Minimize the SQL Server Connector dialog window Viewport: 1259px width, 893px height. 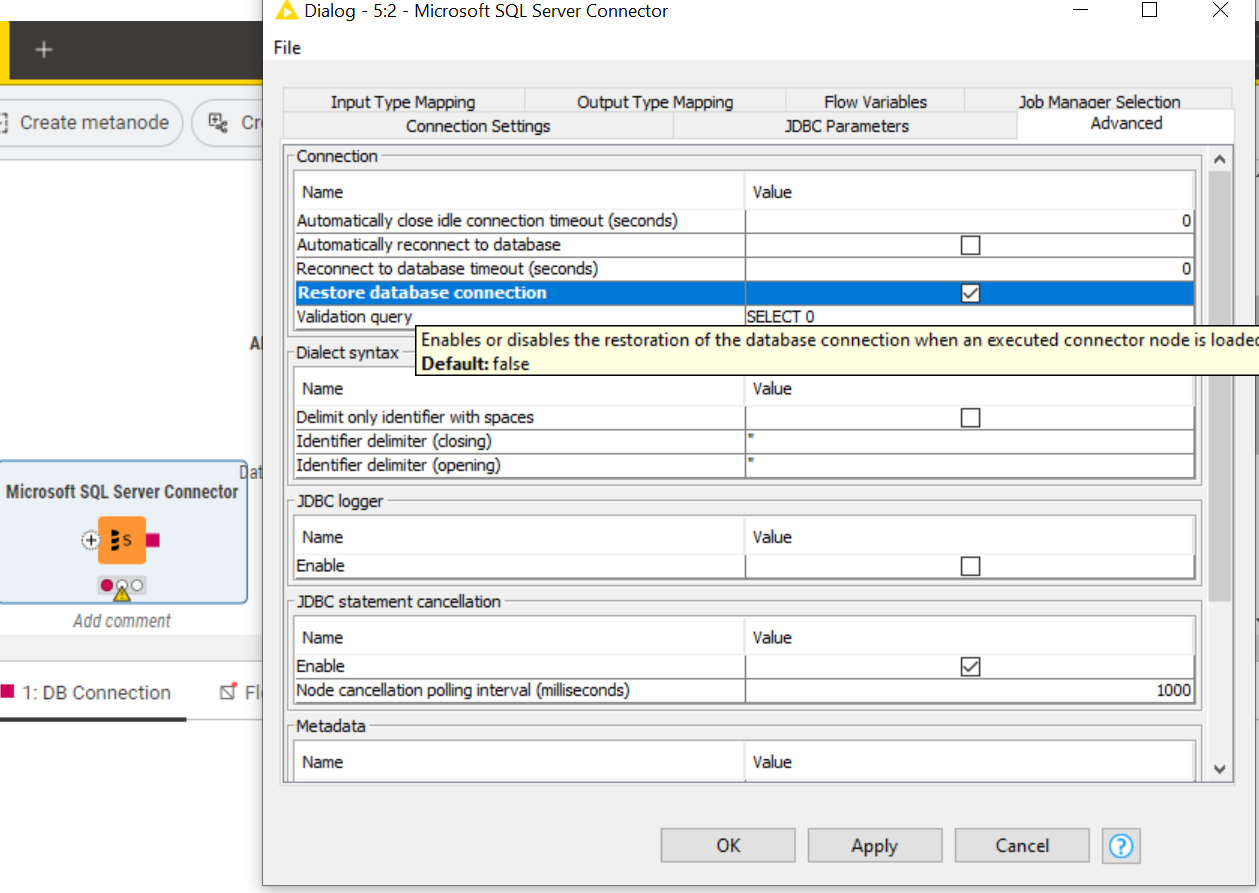(1080, 10)
